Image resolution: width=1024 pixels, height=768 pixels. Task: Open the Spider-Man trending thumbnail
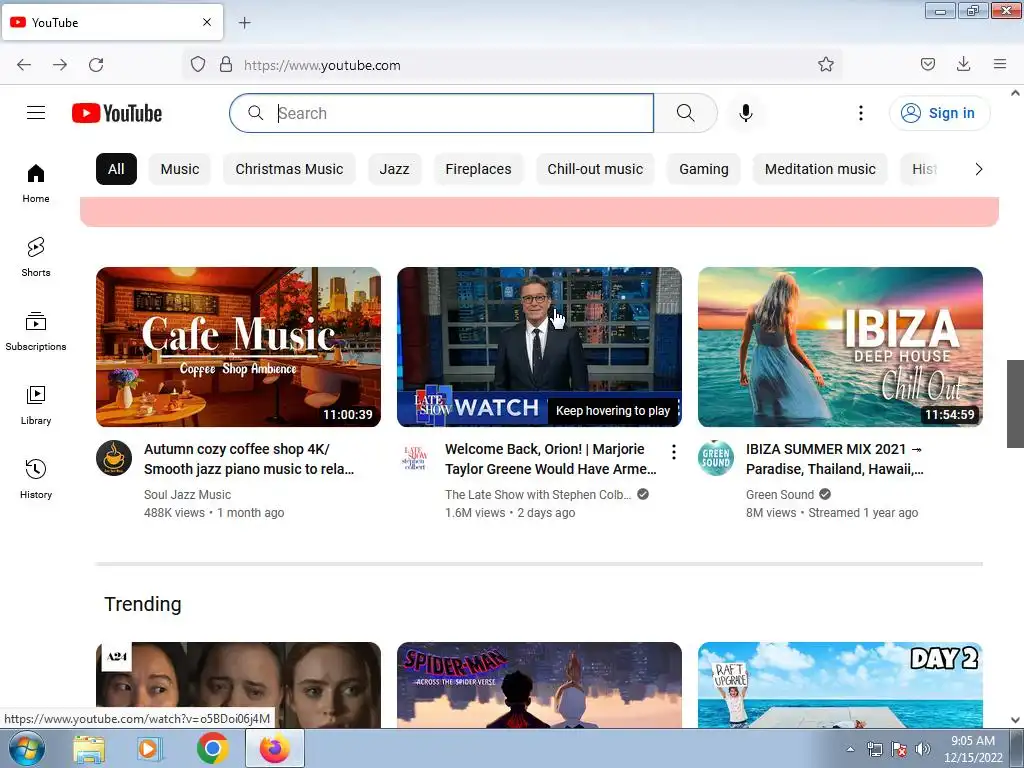pyautogui.click(x=539, y=684)
